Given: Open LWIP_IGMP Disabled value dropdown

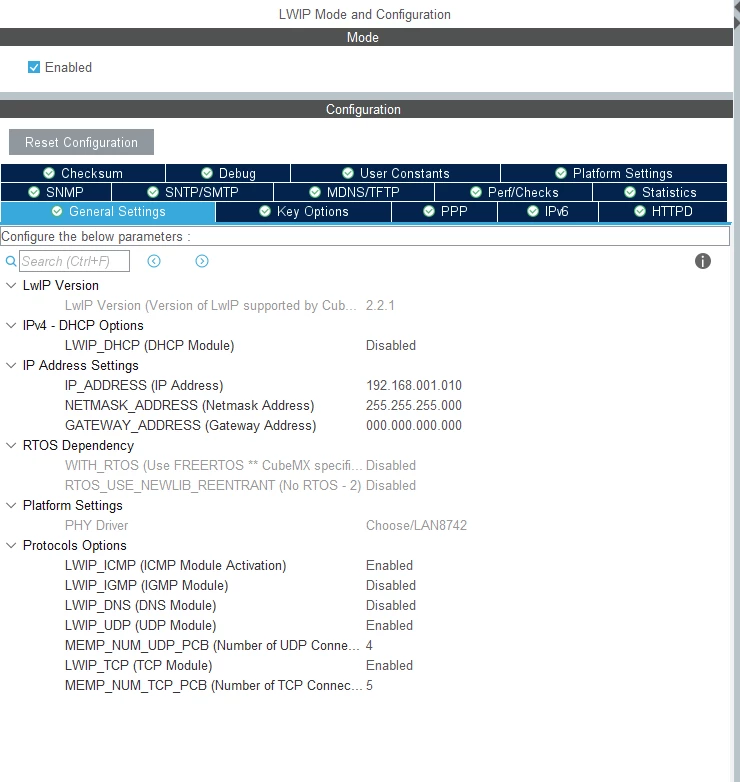Looking at the screenshot, I should (x=390, y=585).
